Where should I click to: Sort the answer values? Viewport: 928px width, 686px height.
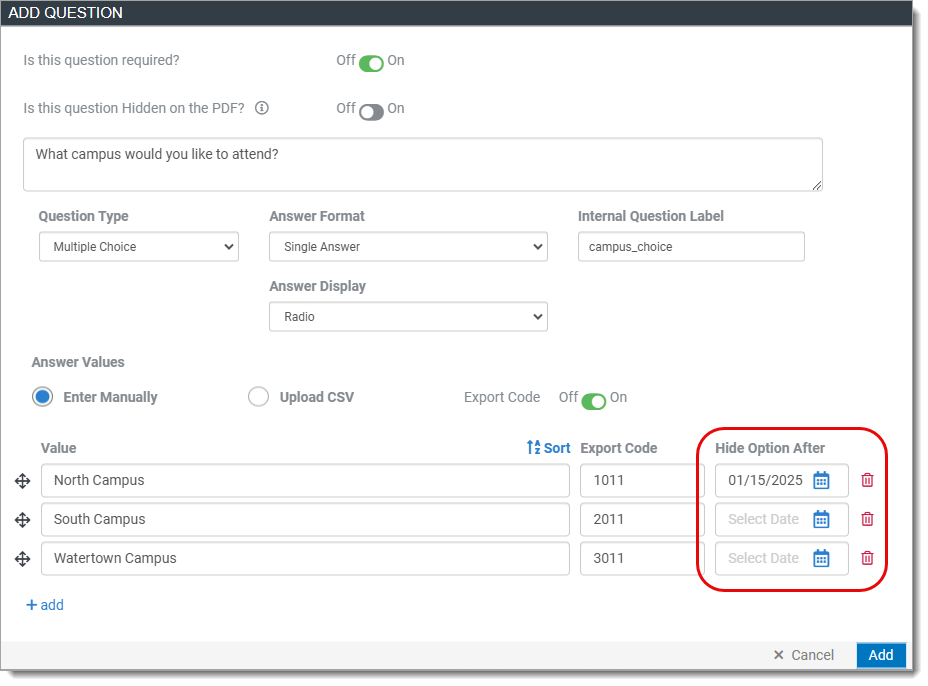click(x=549, y=448)
